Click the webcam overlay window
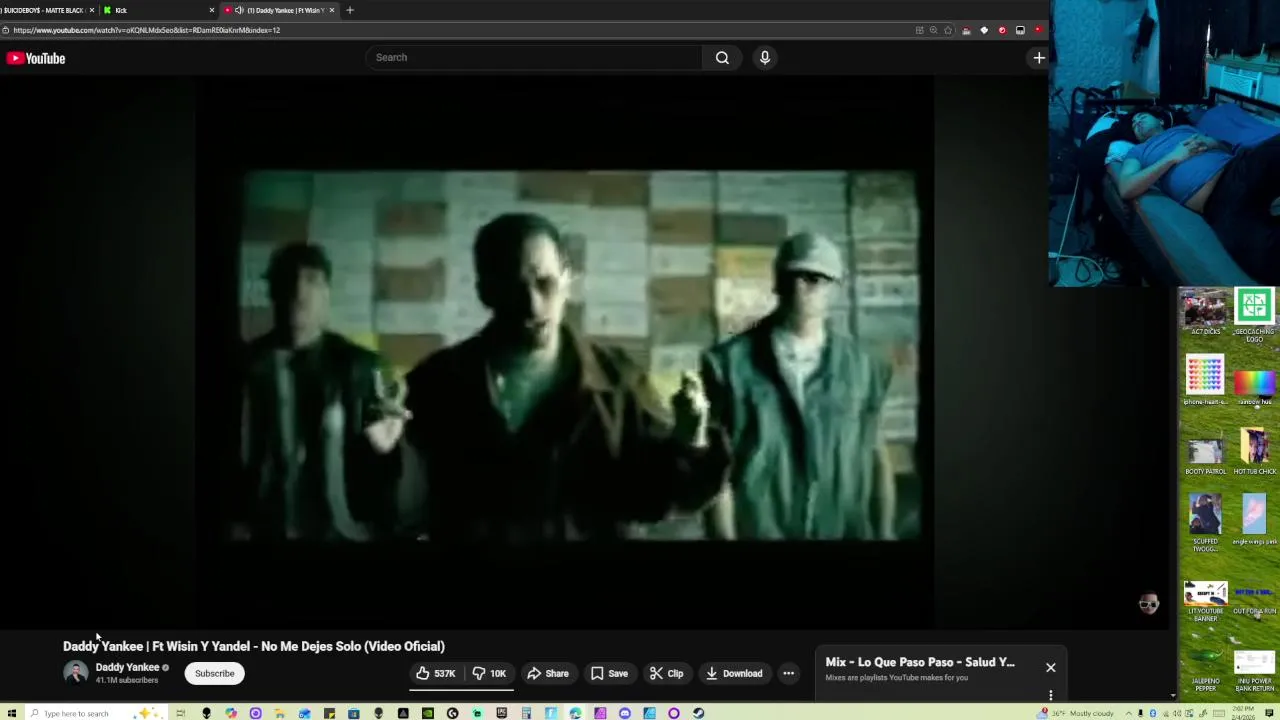Image resolution: width=1280 pixels, height=720 pixels. point(1164,143)
